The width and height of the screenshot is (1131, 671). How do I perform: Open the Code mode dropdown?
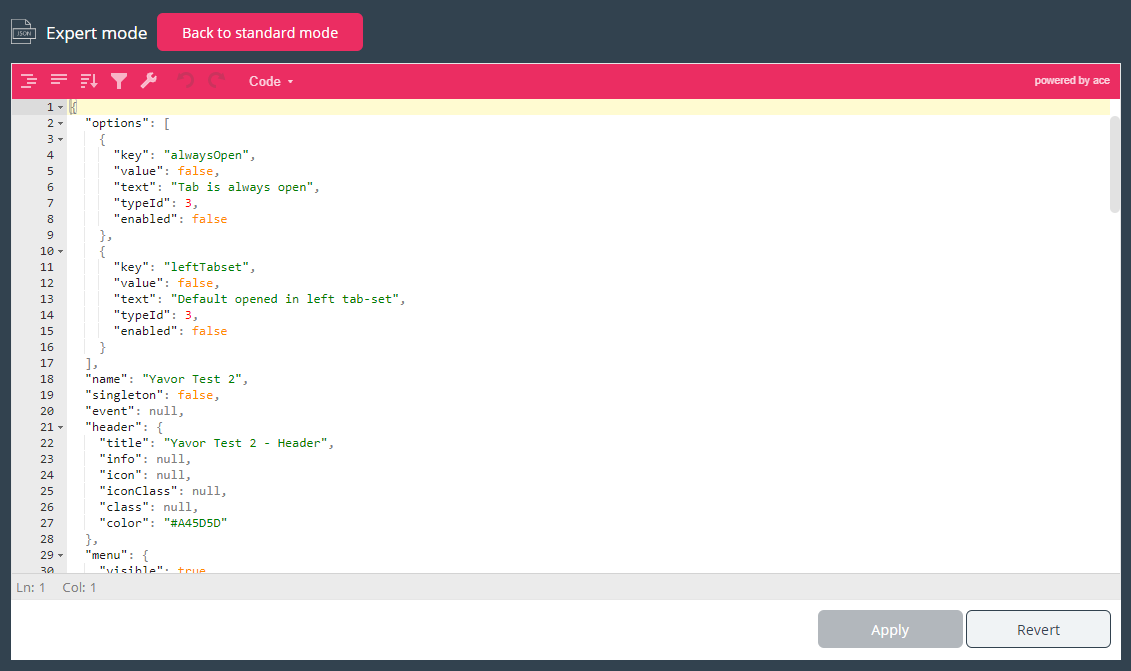coord(271,81)
